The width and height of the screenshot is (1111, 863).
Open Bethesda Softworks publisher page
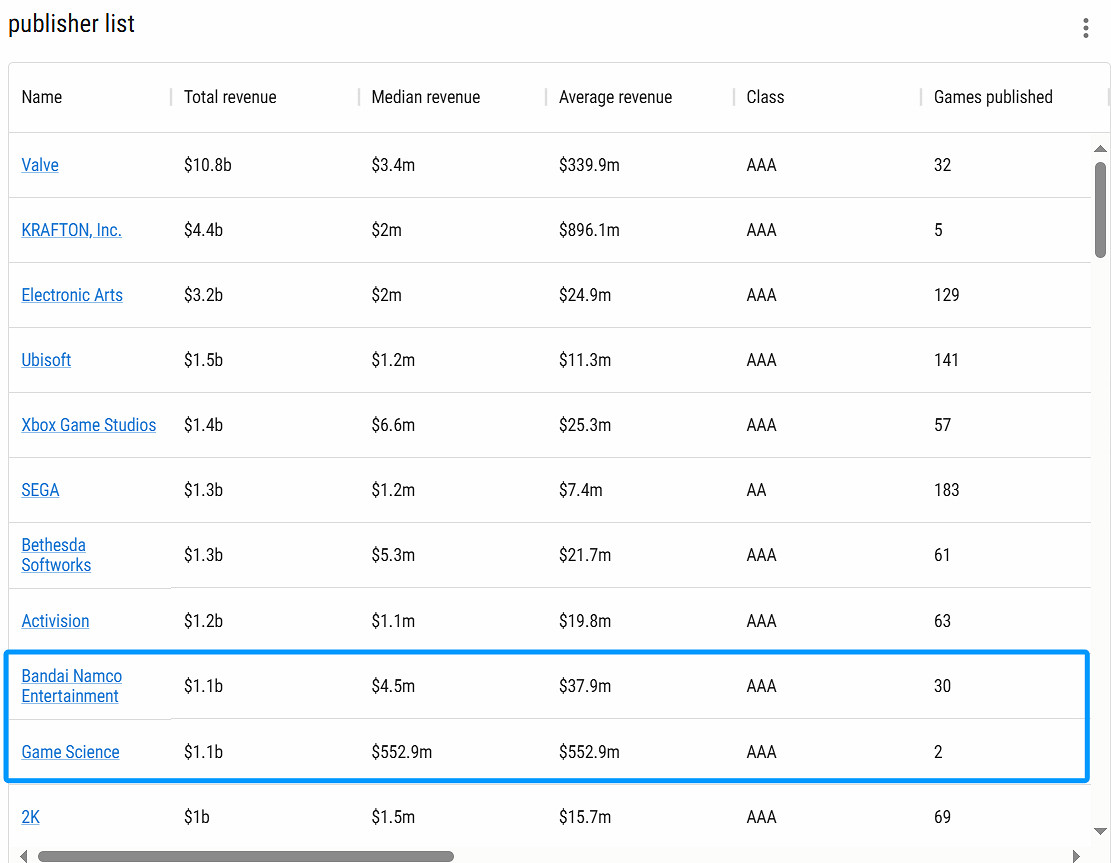click(56, 555)
